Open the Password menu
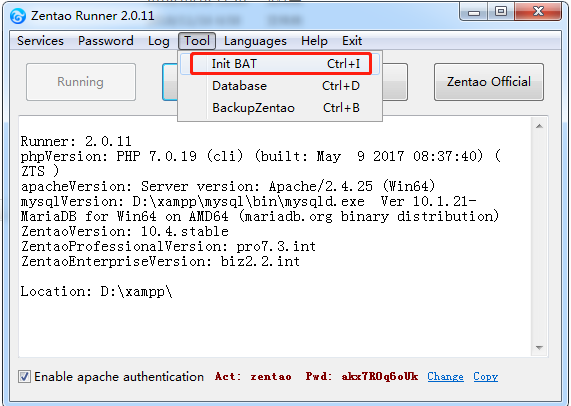This screenshot has height=406, width=571. pos(106,41)
